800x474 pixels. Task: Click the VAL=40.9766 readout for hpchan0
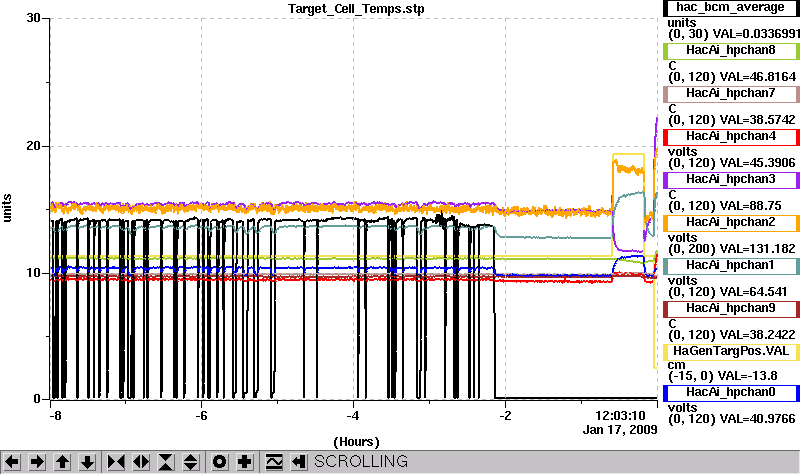point(758,419)
